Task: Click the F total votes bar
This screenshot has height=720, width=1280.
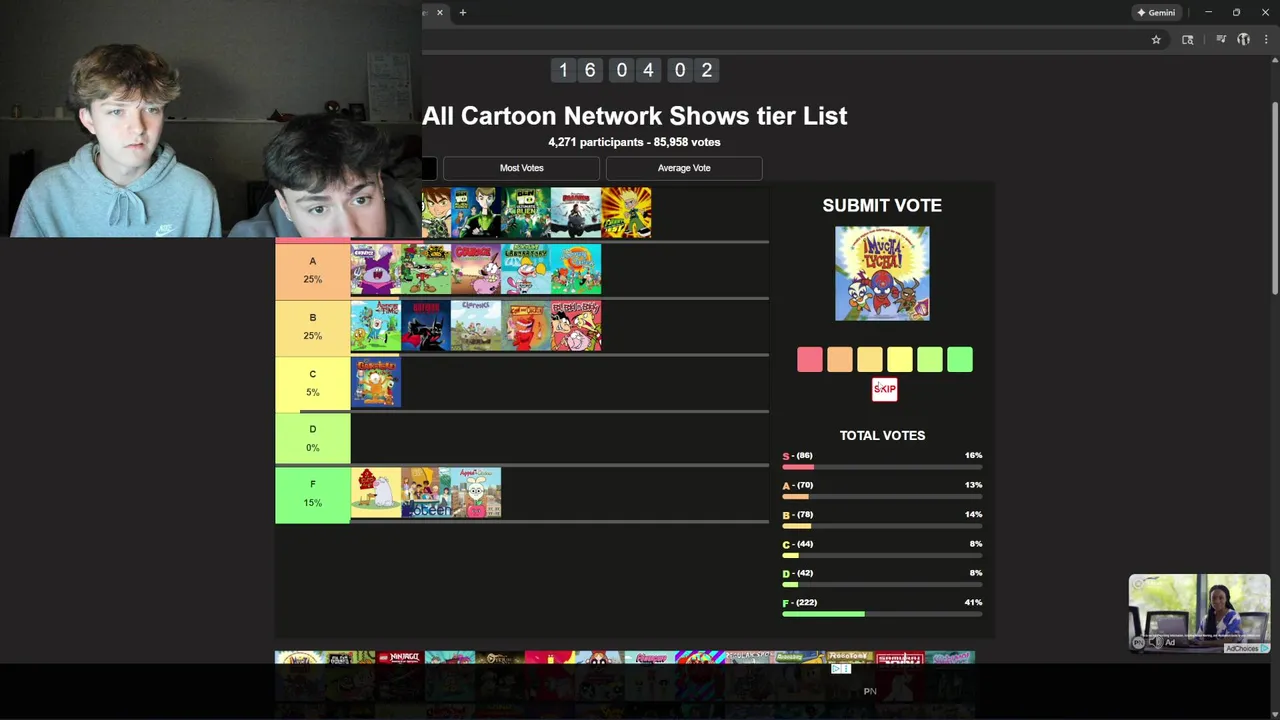Action: tap(882, 614)
